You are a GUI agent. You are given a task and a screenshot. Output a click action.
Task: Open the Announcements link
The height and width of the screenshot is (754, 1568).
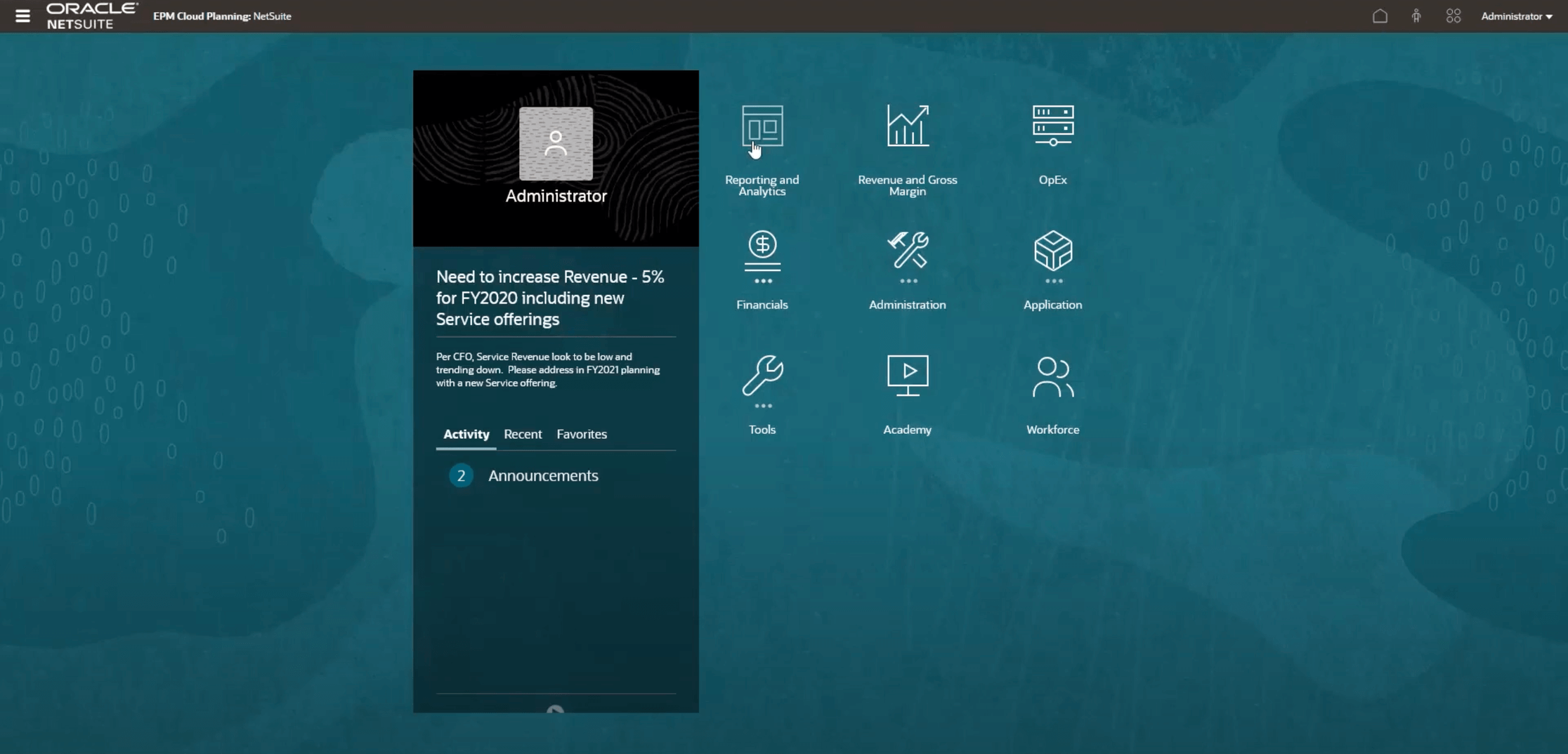[x=542, y=475]
